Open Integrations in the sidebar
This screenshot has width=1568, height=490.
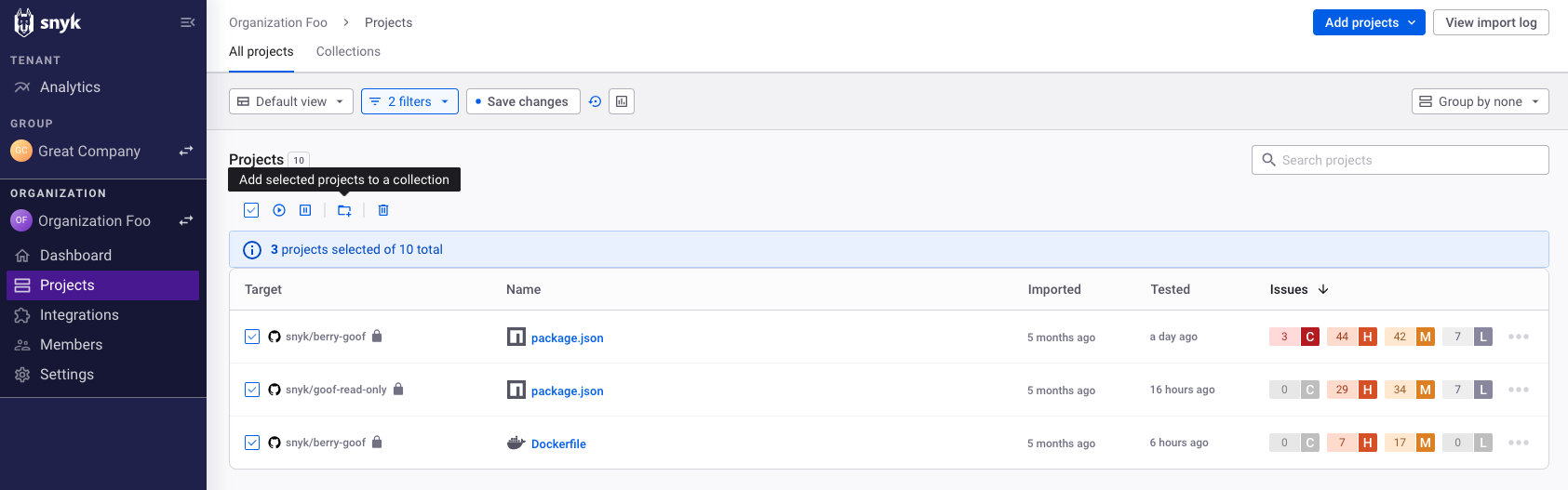79,315
